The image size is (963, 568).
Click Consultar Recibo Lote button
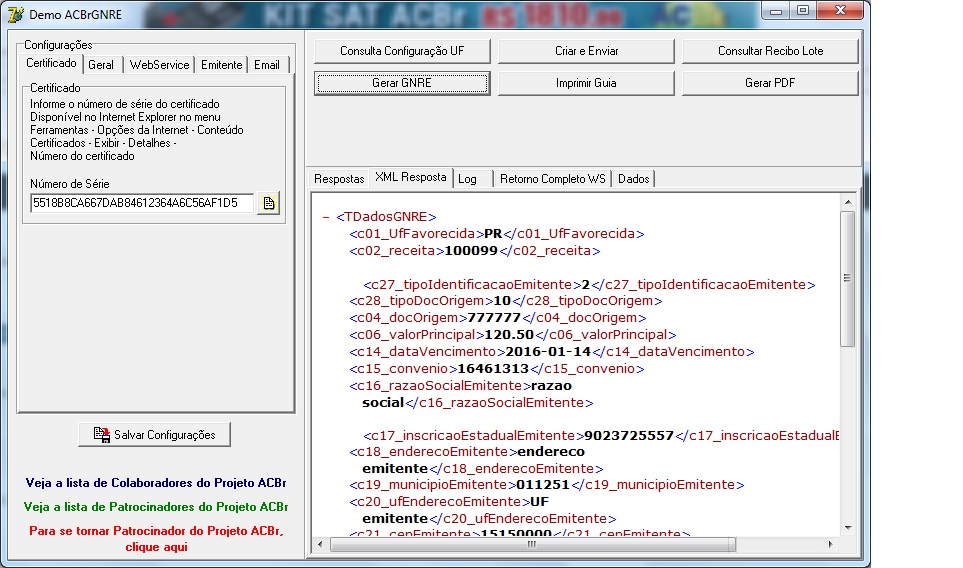770,51
